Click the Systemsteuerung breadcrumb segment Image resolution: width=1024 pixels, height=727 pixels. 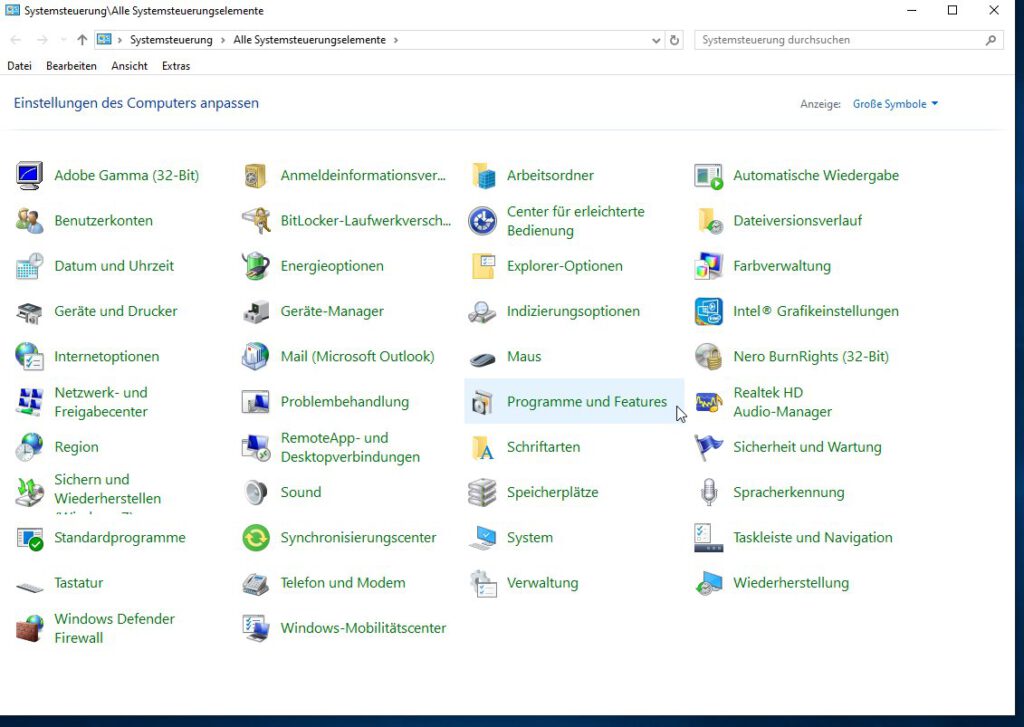(171, 40)
